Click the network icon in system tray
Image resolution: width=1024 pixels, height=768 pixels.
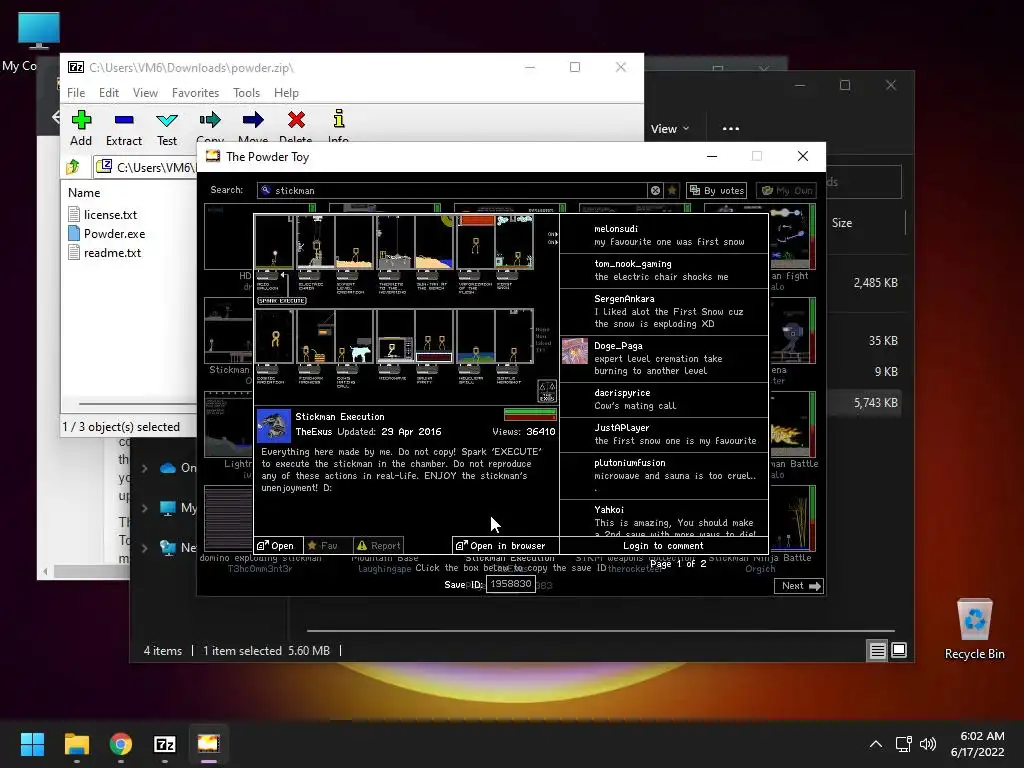pyautogui.click(x=903, y=743)
